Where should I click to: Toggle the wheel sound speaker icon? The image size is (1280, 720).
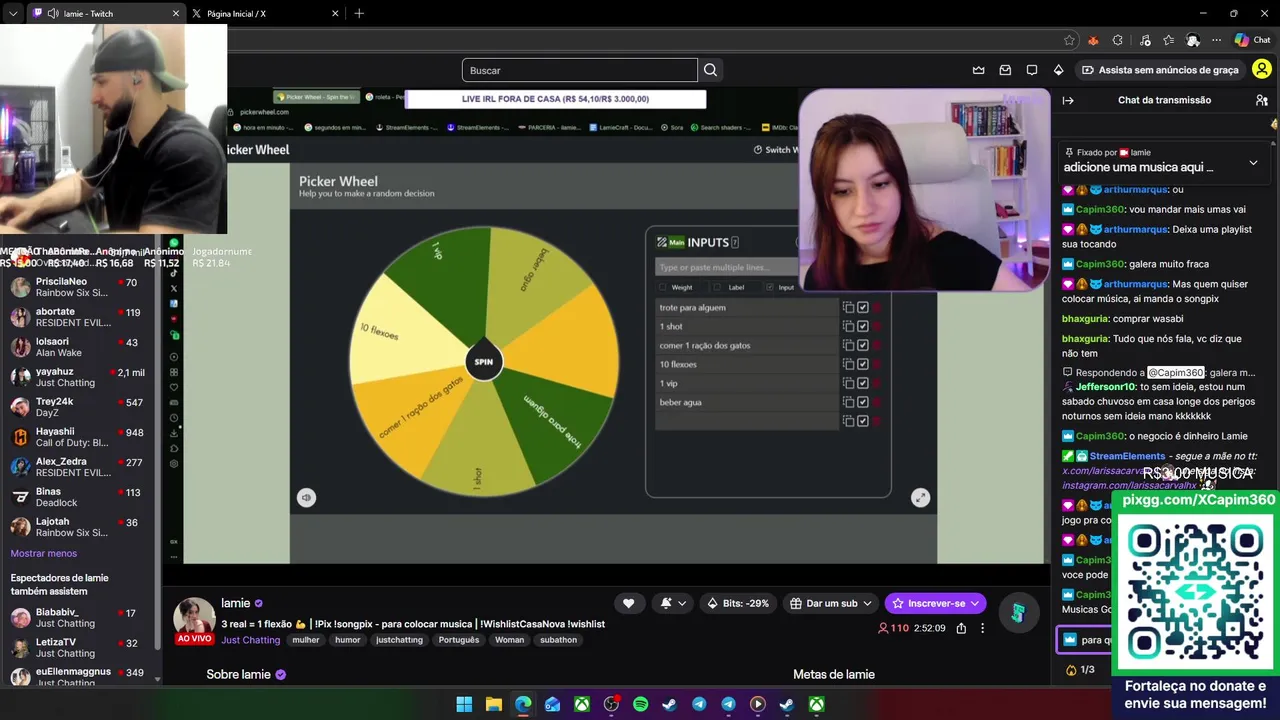click(306, 497)
